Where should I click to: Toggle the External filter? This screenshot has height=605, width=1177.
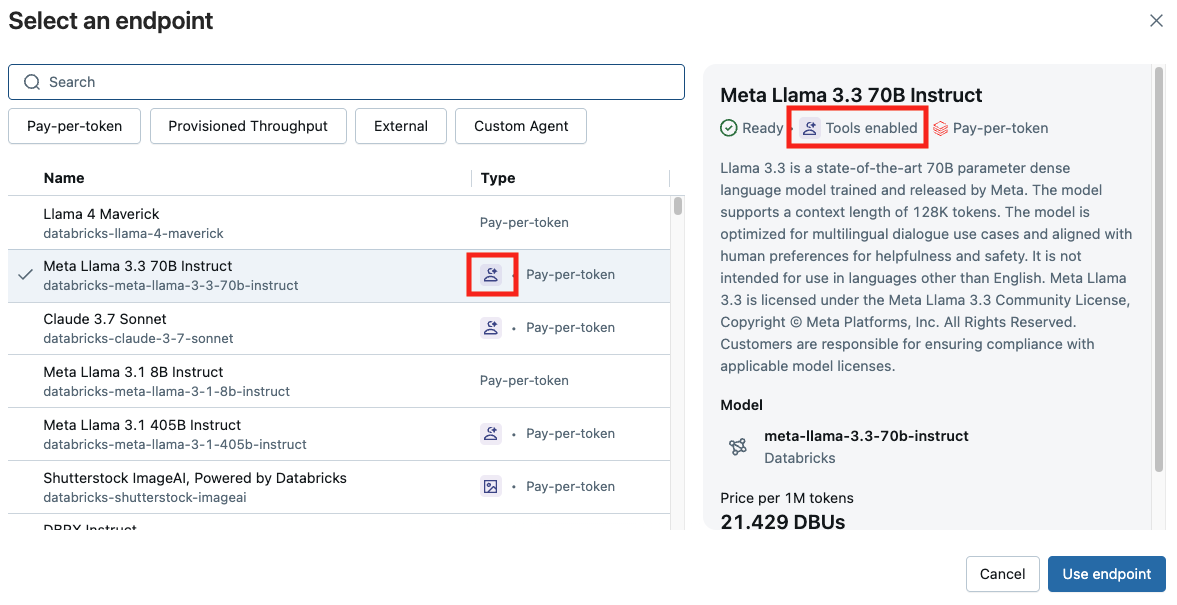click(x=401, y=126)
